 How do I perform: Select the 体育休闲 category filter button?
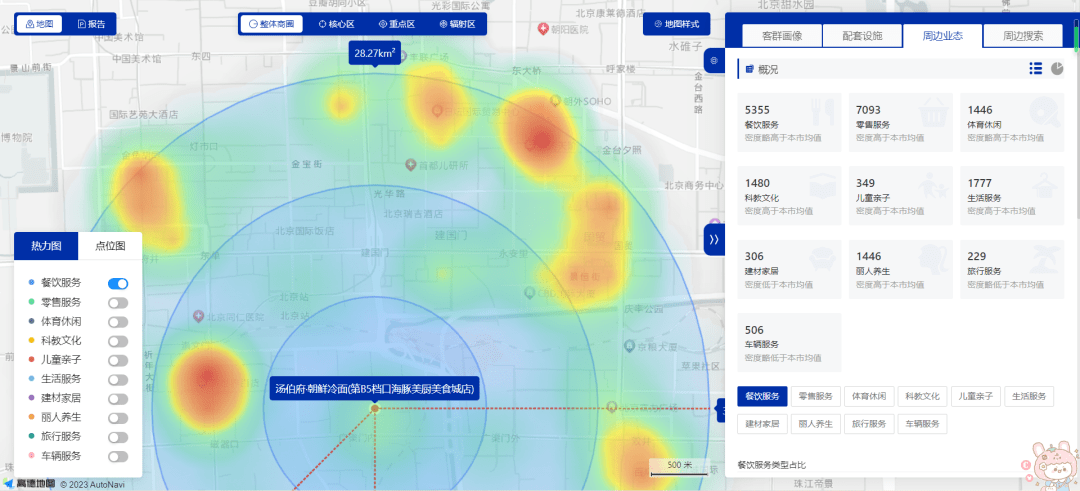point(869,396)
